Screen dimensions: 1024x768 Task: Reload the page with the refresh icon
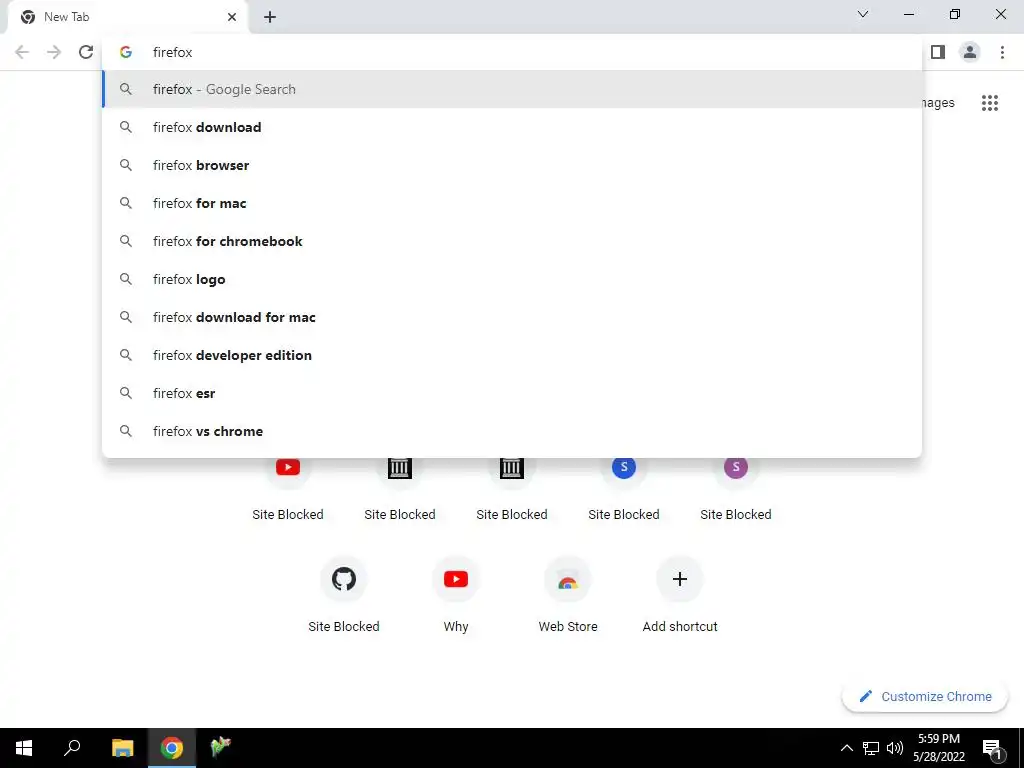point(86,52)
